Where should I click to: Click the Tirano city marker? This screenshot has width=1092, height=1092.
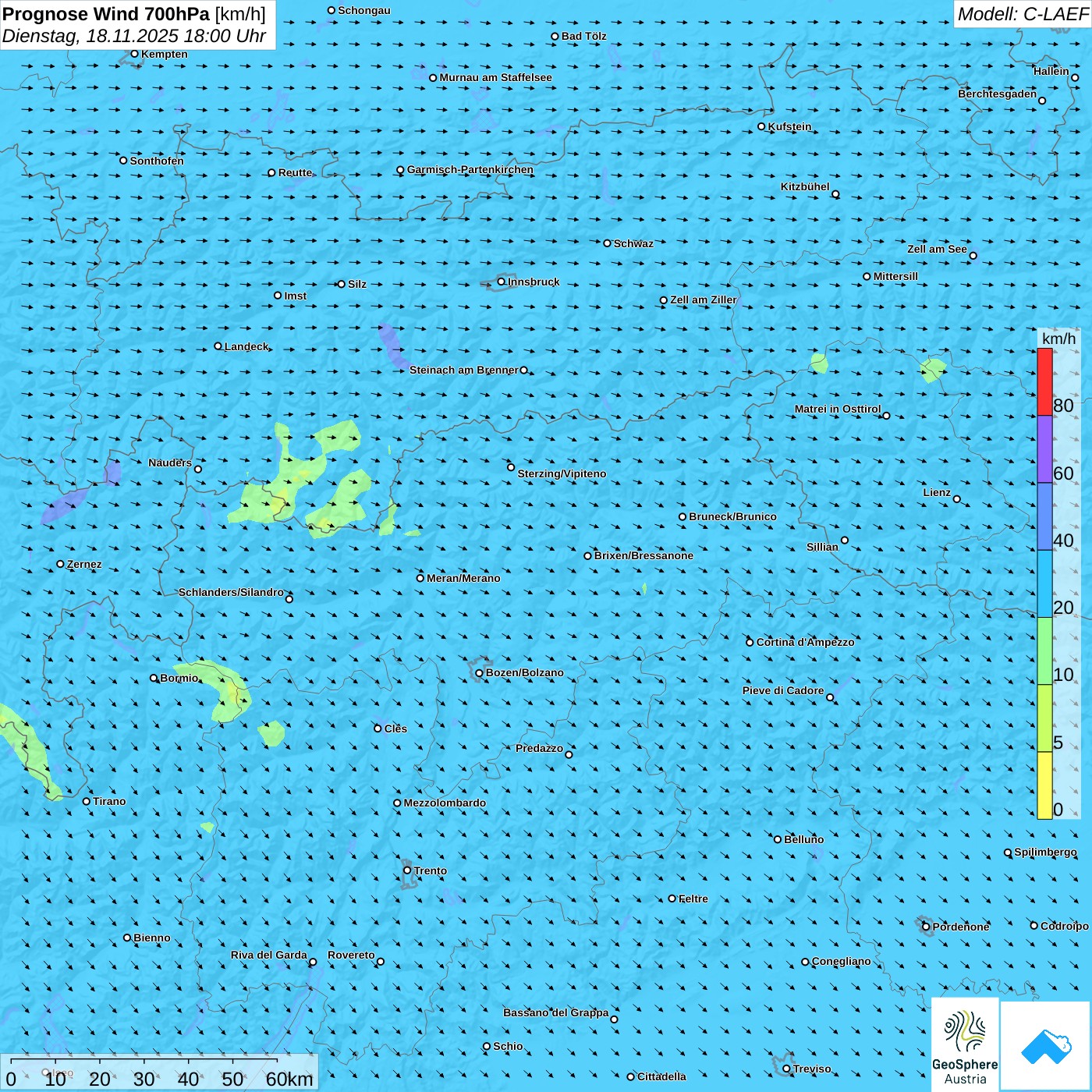point(87,801)
